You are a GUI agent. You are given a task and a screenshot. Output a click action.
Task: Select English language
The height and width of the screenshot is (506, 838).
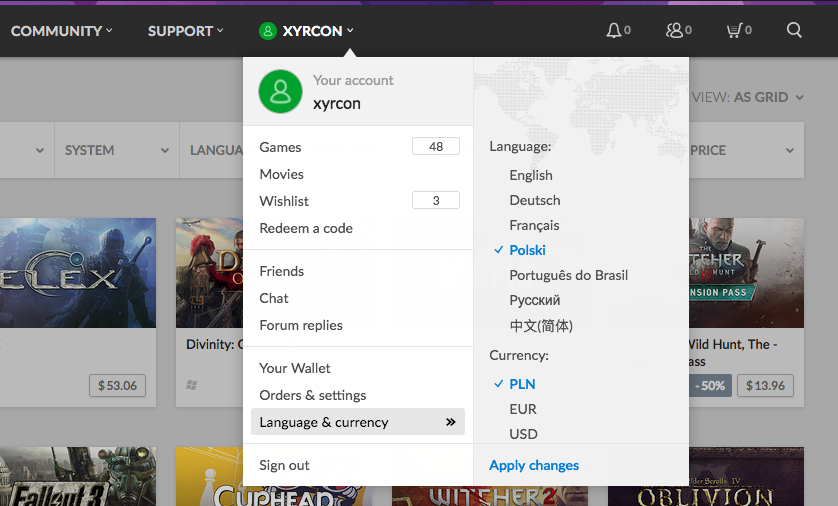tap(531, 175)
